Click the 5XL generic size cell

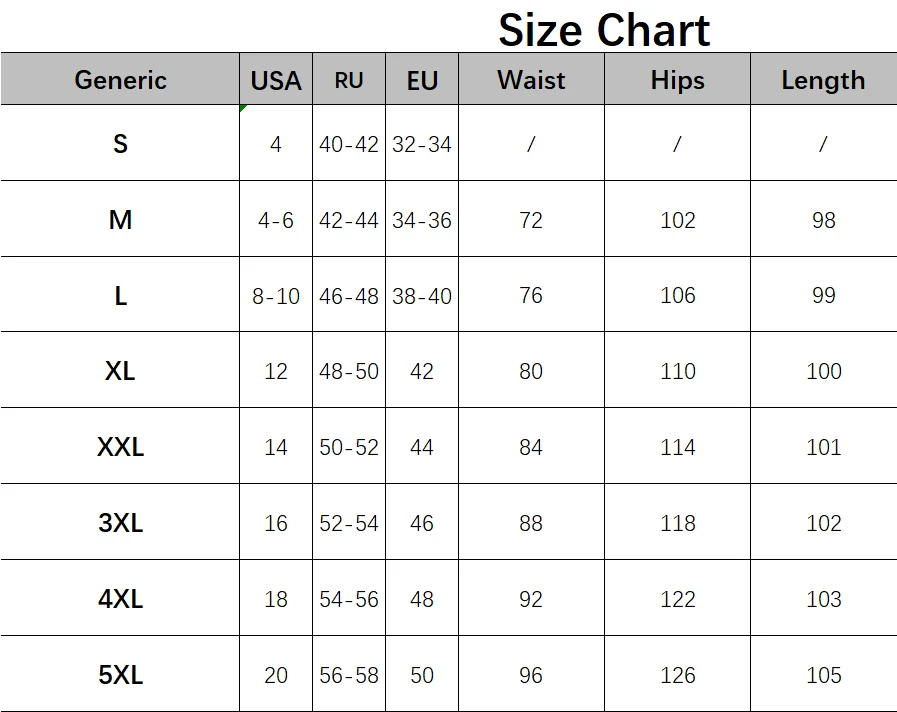(x=120, y=675)
